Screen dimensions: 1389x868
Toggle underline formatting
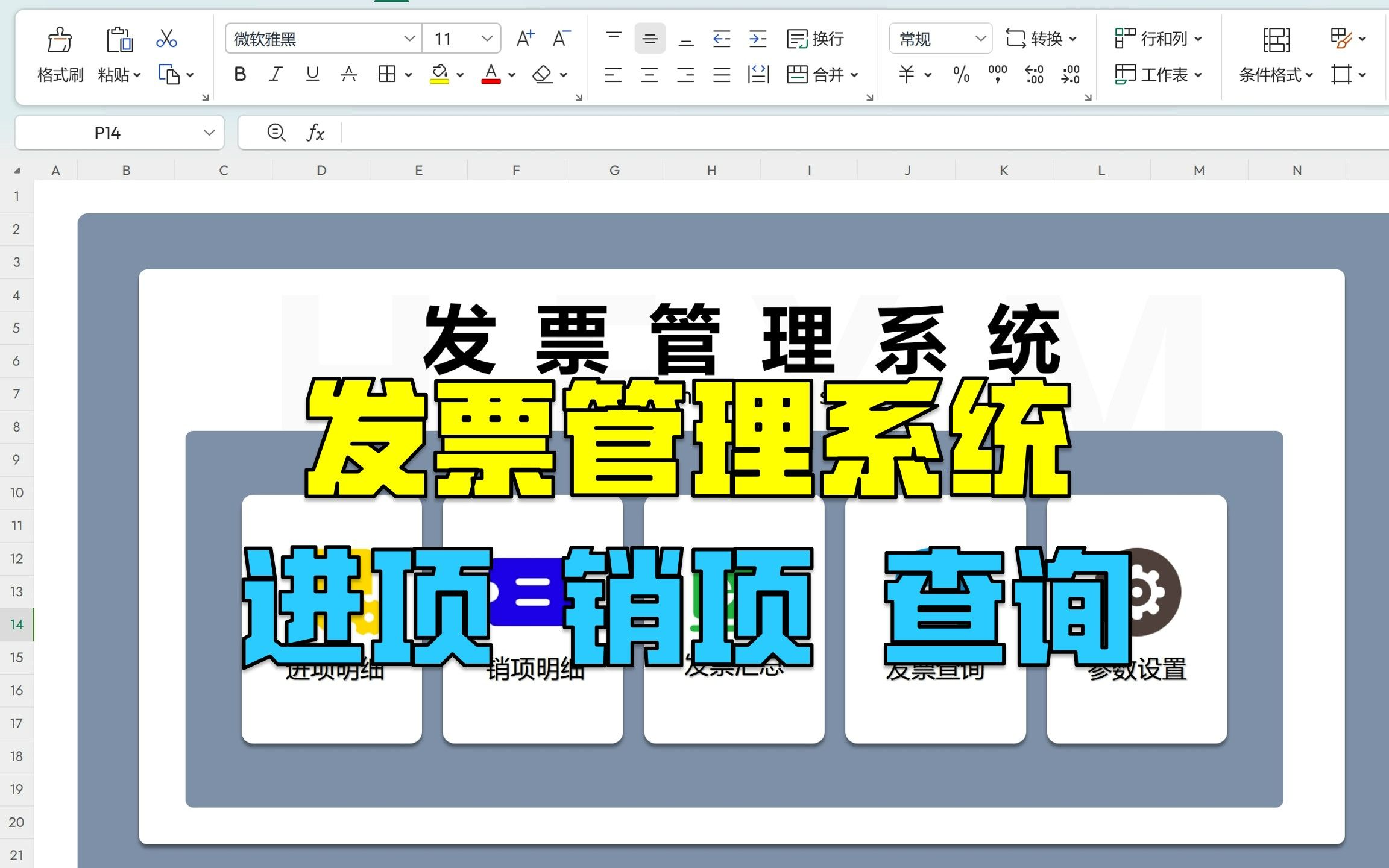pyautogui.click(x=312, y=74)
